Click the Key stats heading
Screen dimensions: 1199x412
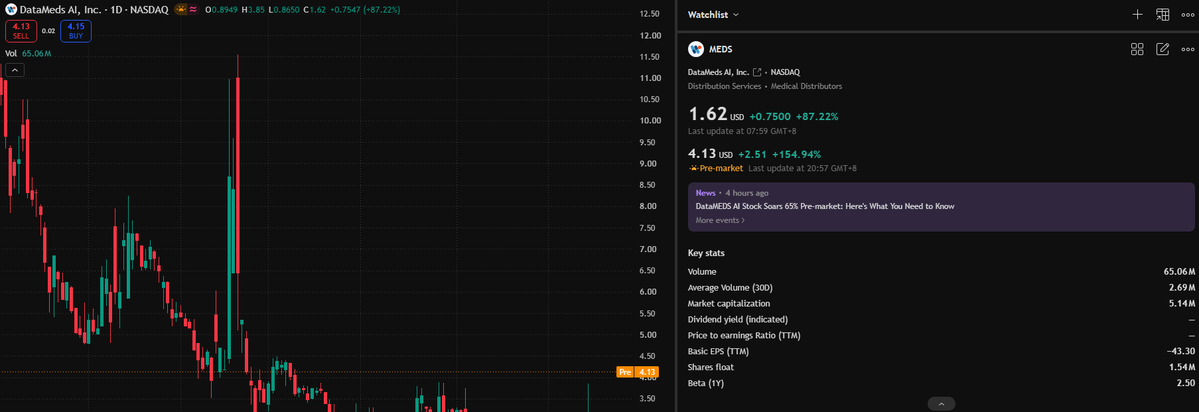706,253
